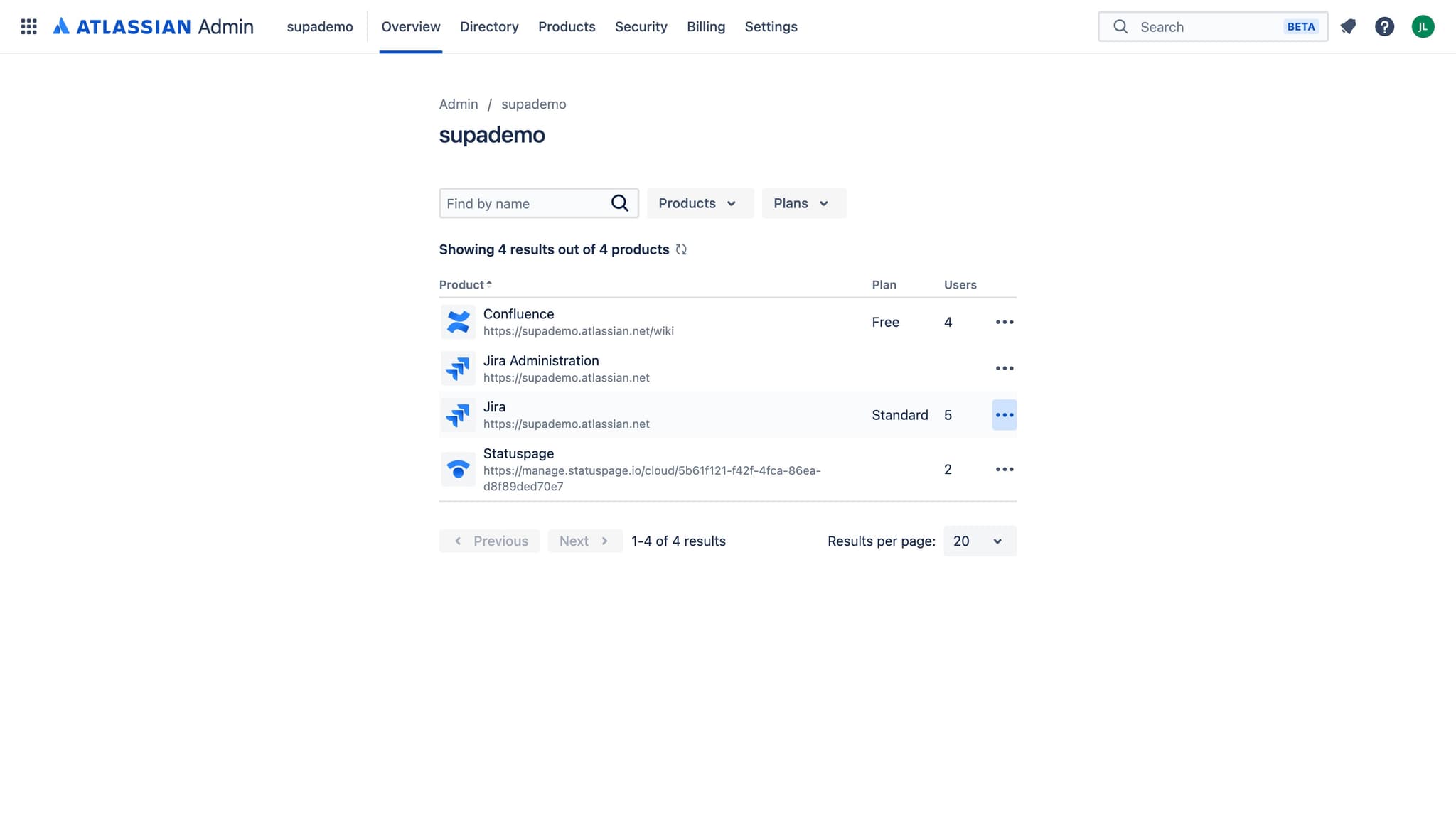
Task: Click the Atlassian Admin logo
Action: pyautogui.click(x=153, y=27)
